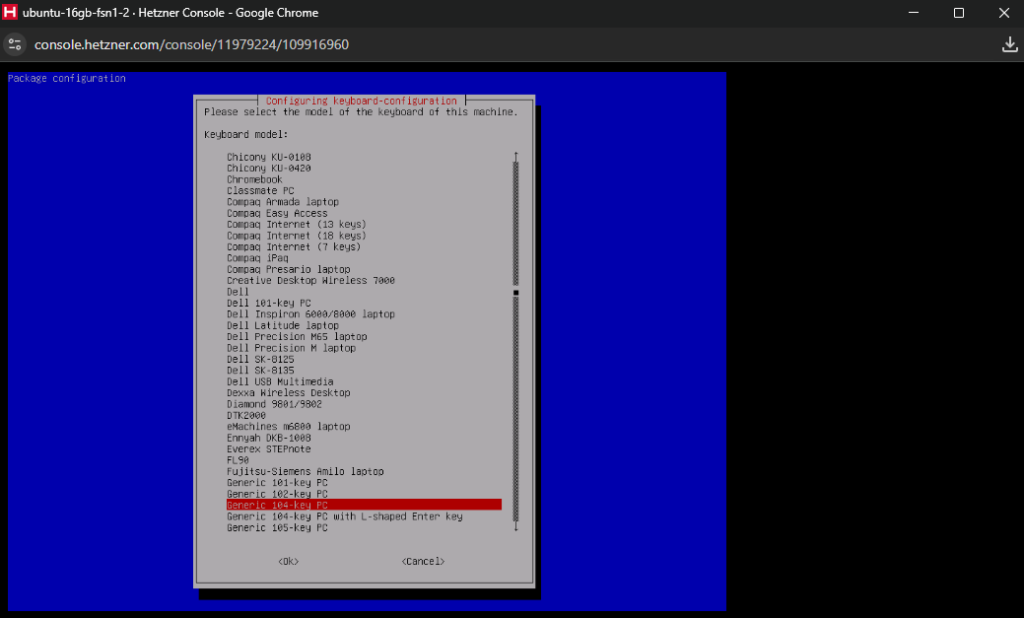This screenshot has width=1024, height=618.
Task: Click the Hetzner logo icon in title bar
Action: (x=10, y=13)
